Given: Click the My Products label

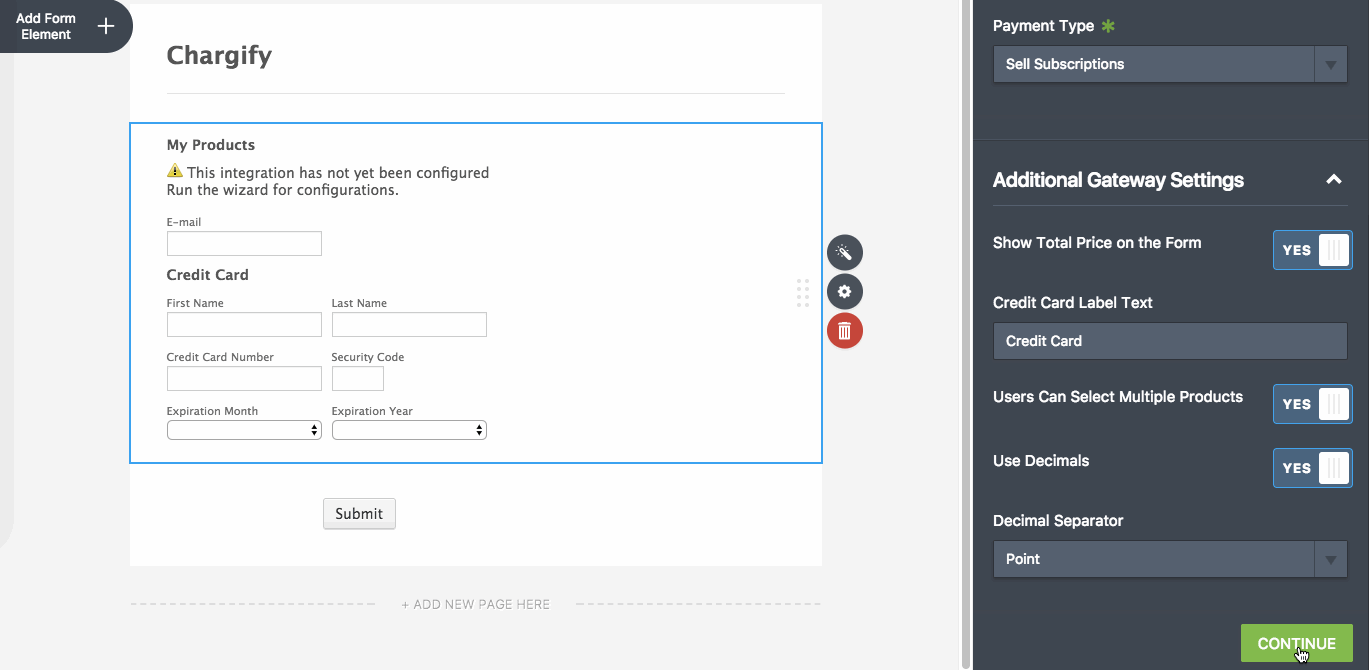Looking at the screenshot, I should 211,145.
